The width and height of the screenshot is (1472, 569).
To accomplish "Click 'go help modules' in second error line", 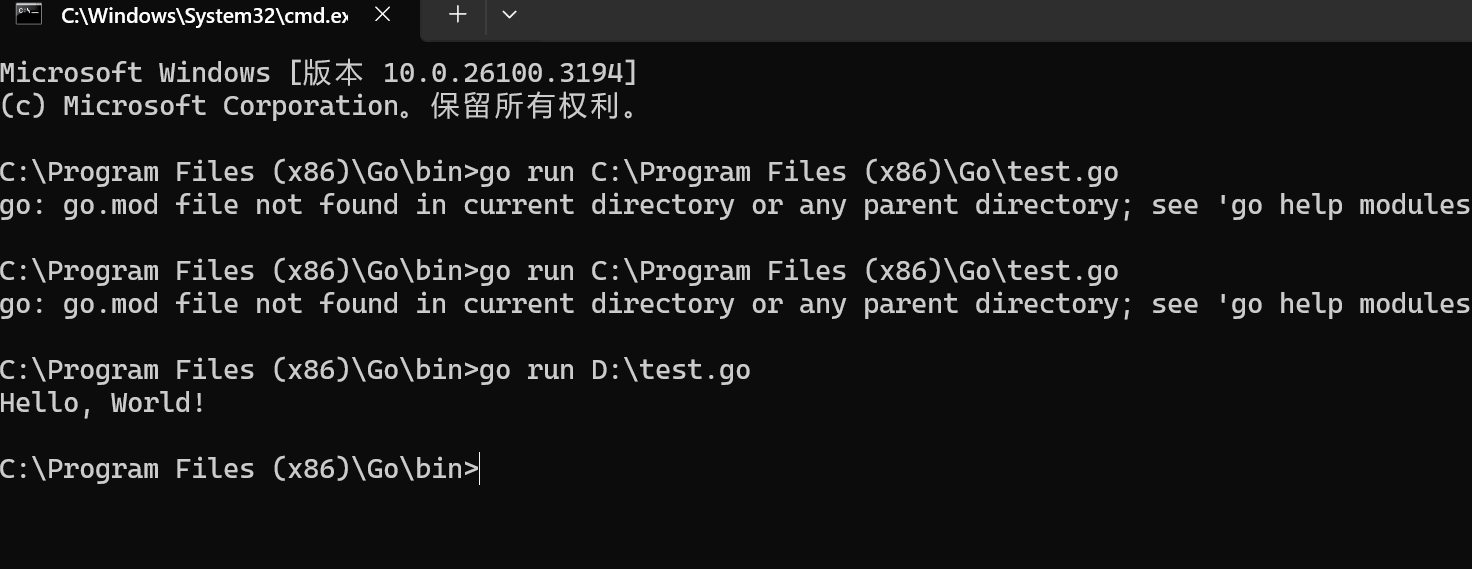I will (1350, 304).
